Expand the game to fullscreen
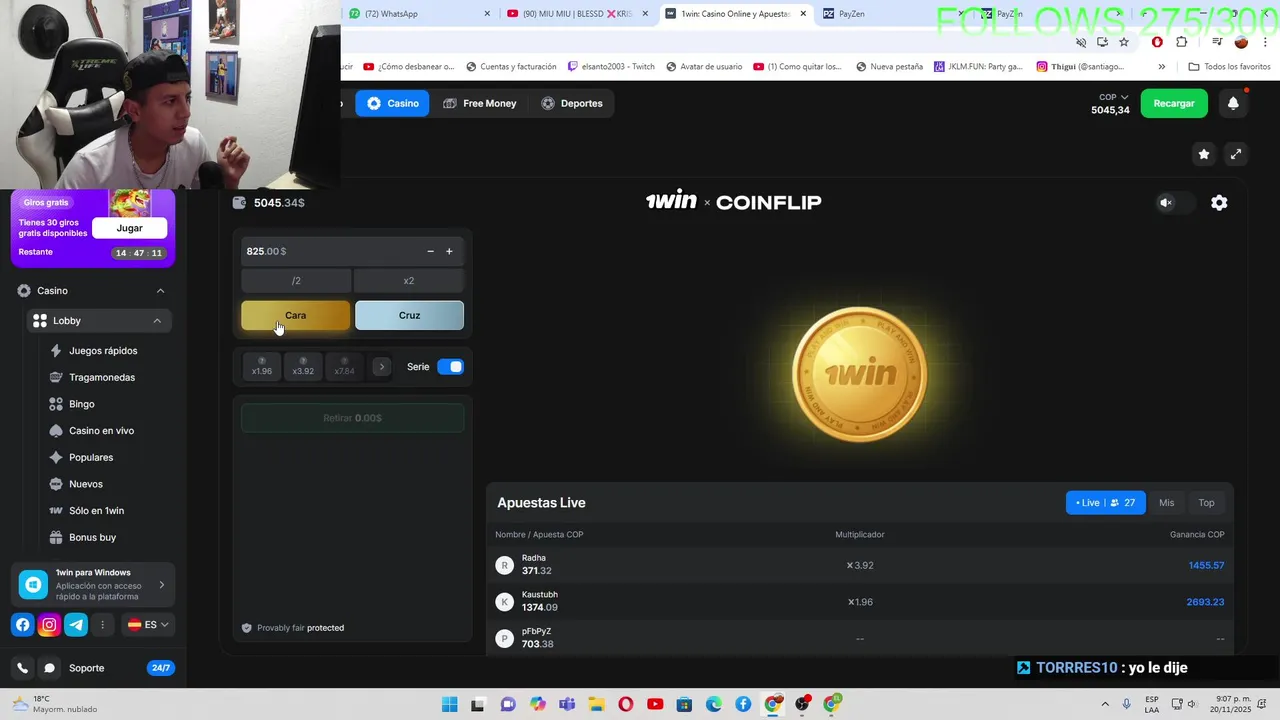Viewport: 1280px width, 720px height. point(1236,154)
